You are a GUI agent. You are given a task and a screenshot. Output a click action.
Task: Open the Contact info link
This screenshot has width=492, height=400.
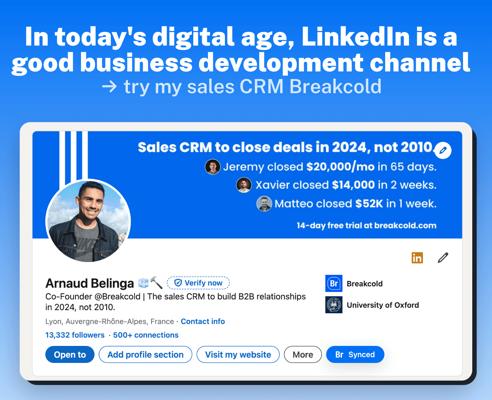[203, 322]
